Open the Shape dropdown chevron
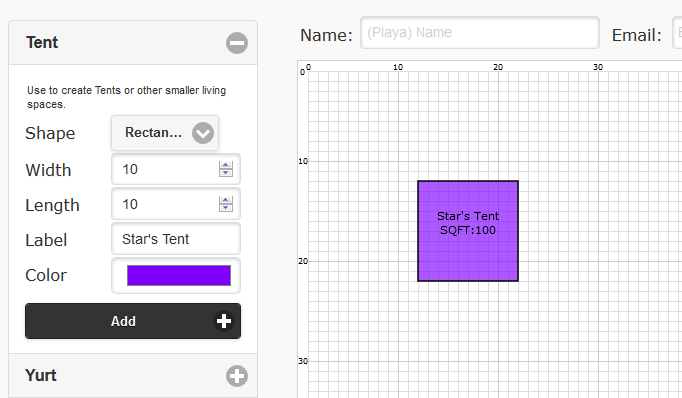The width and height of the screenshot is (682, 398). 203,133
